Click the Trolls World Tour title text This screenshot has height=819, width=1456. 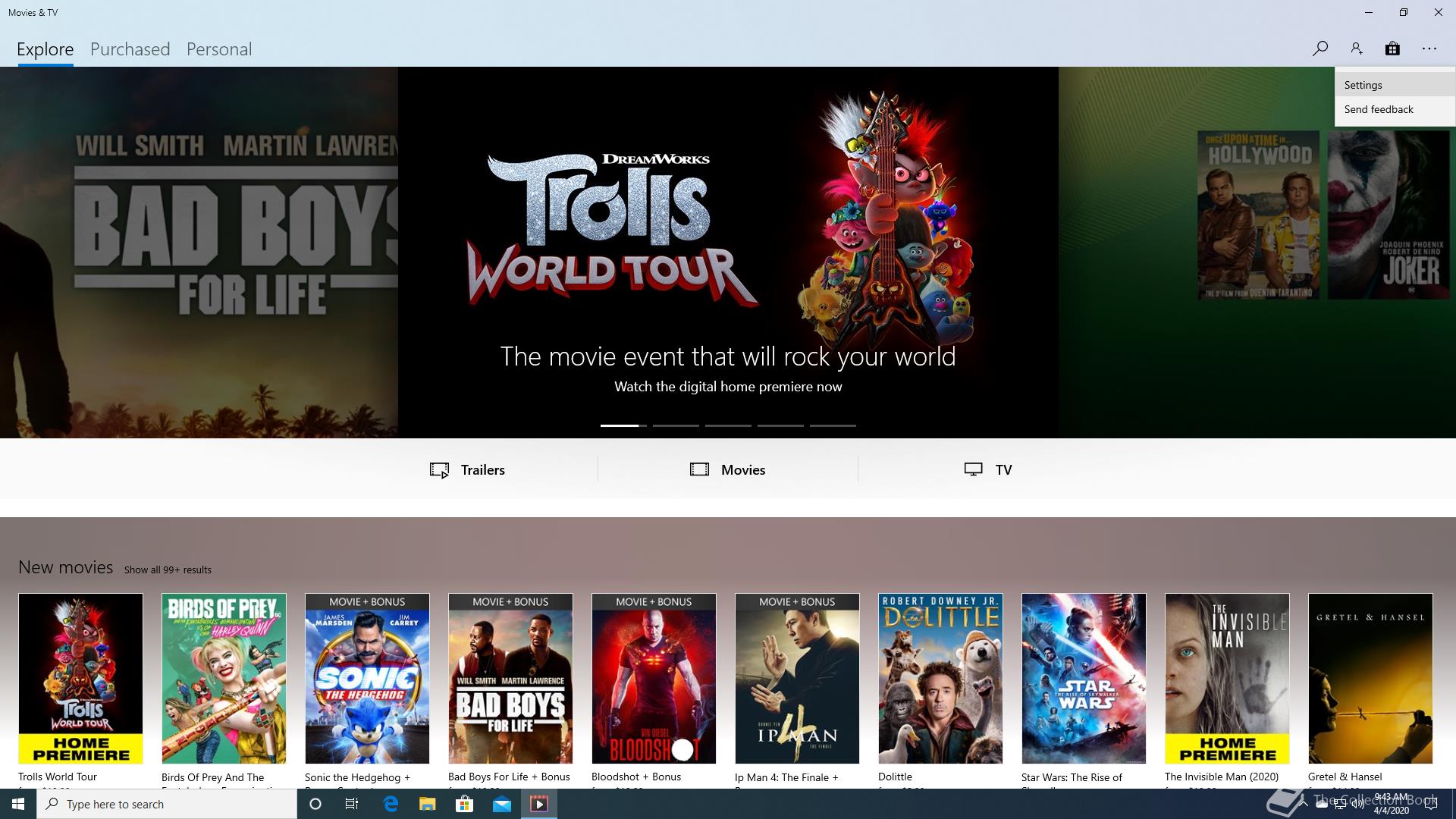point(58,777)
